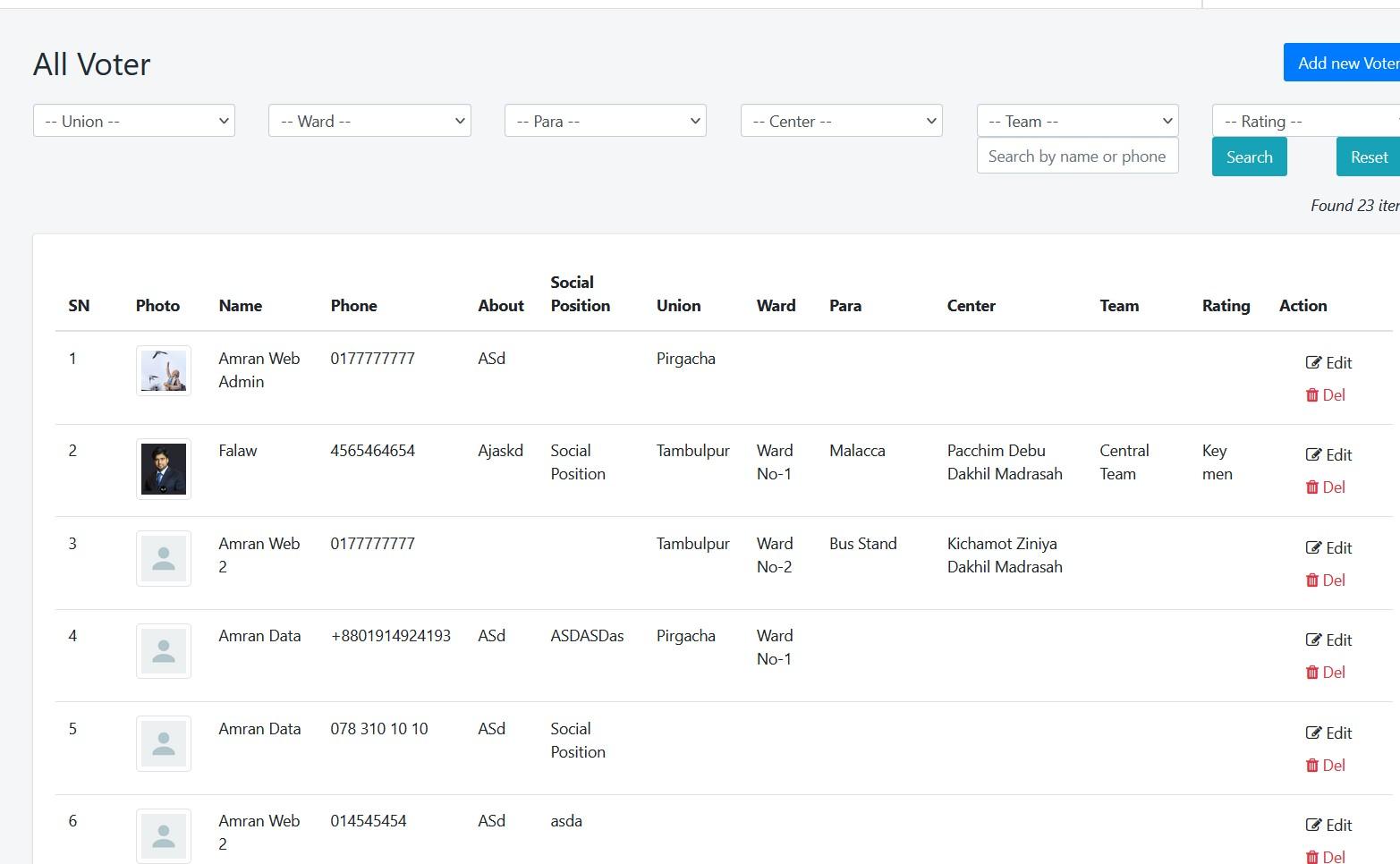The image size is (1400, 864).
Task: Click Kichamot Ziniya Dakhil Madrasah cell
Action: (x=1005, y=555)
